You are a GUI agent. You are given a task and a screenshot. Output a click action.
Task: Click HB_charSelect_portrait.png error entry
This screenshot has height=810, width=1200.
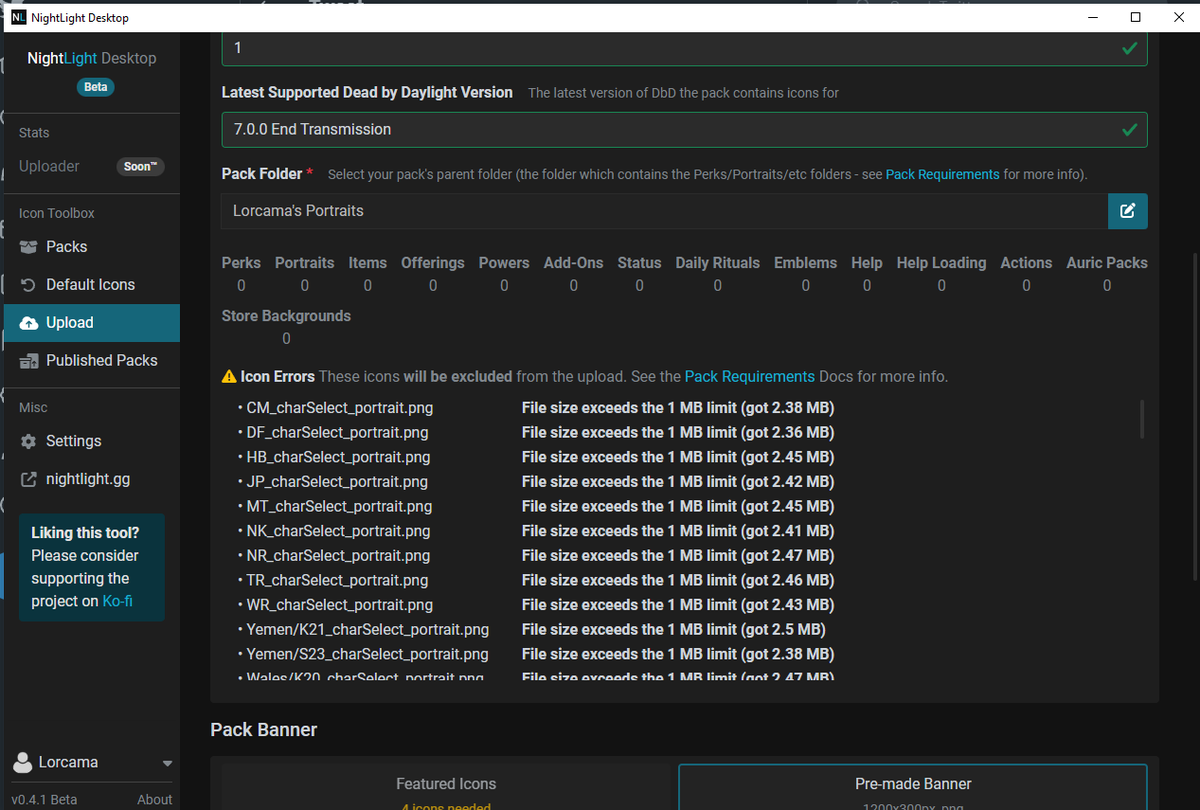coord(338,457)
